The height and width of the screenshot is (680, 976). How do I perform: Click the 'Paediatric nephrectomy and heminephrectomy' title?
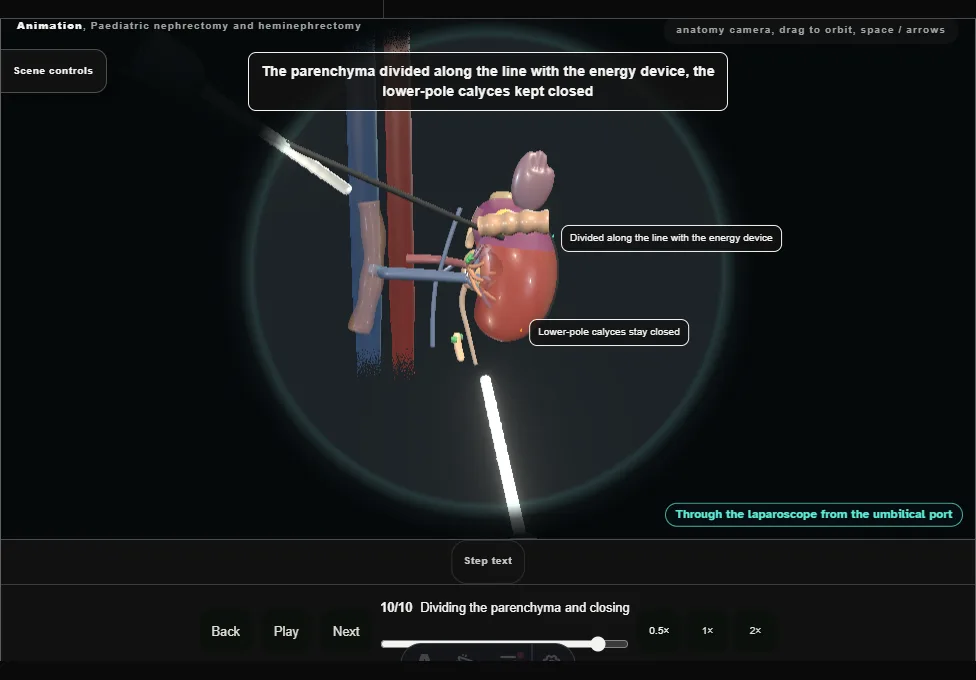pyautogui.click(x=226, y=26)
